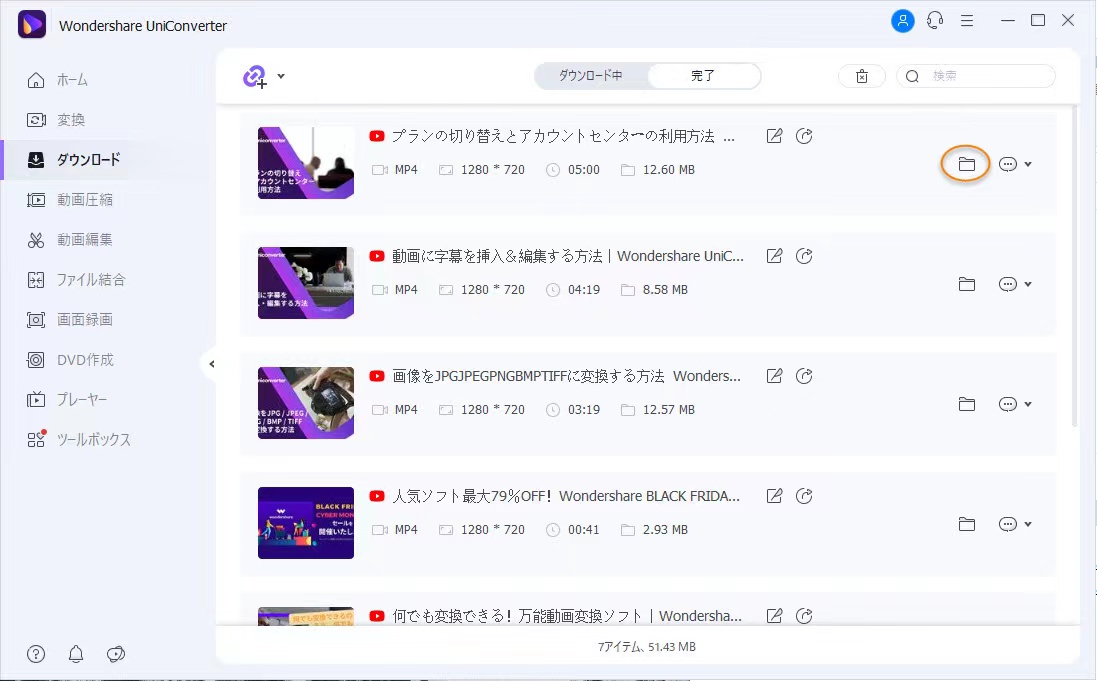Image resolution: width=1097 pixels, height=681 pixels.
Task: Click the share/convert icon for プランの切り替え video
Action: [x=805, y=136]
